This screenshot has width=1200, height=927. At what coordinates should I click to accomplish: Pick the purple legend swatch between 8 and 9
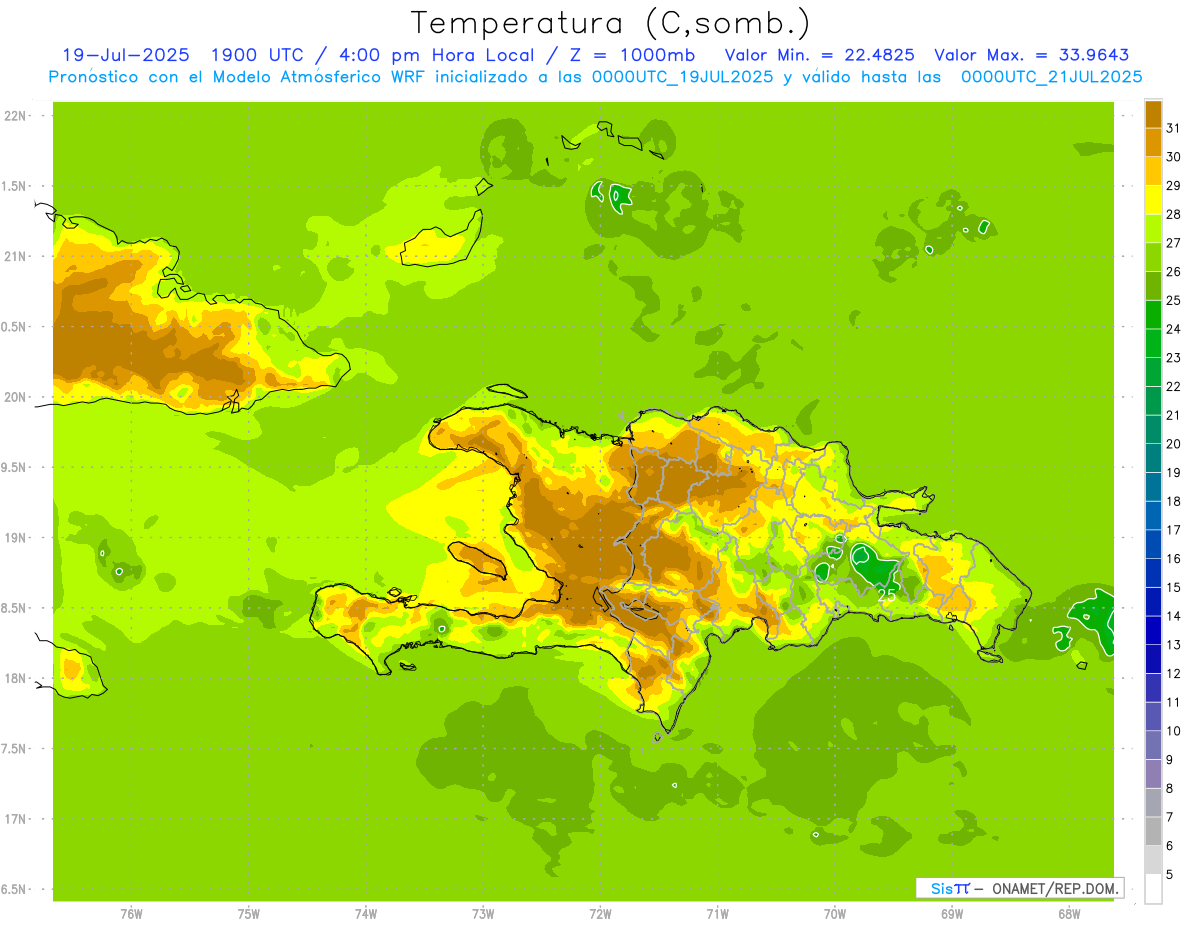tap(1153, 774)
